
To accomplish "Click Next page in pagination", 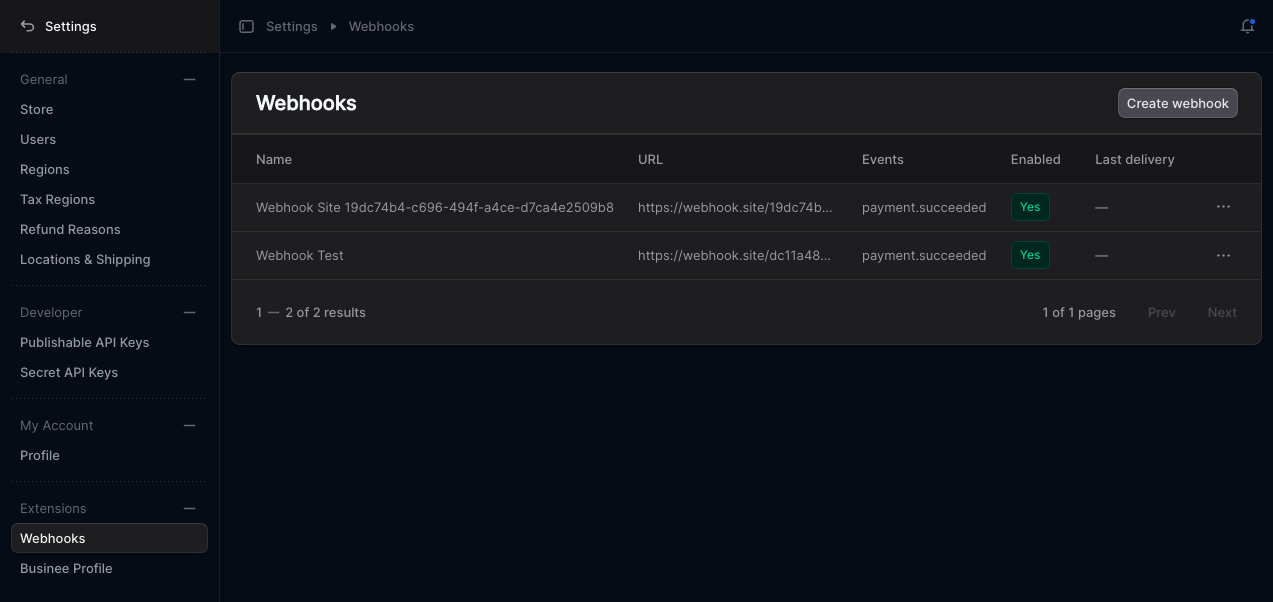I will [x=1222, y=312].
